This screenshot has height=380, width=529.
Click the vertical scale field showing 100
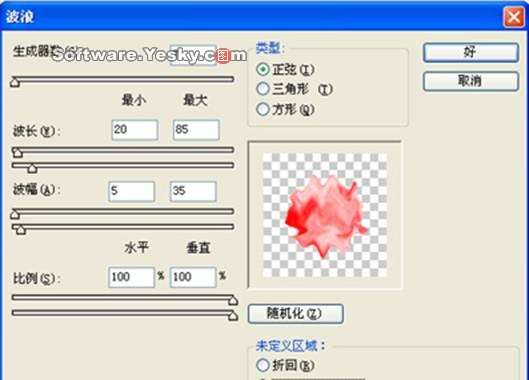(x=193, y=277)
